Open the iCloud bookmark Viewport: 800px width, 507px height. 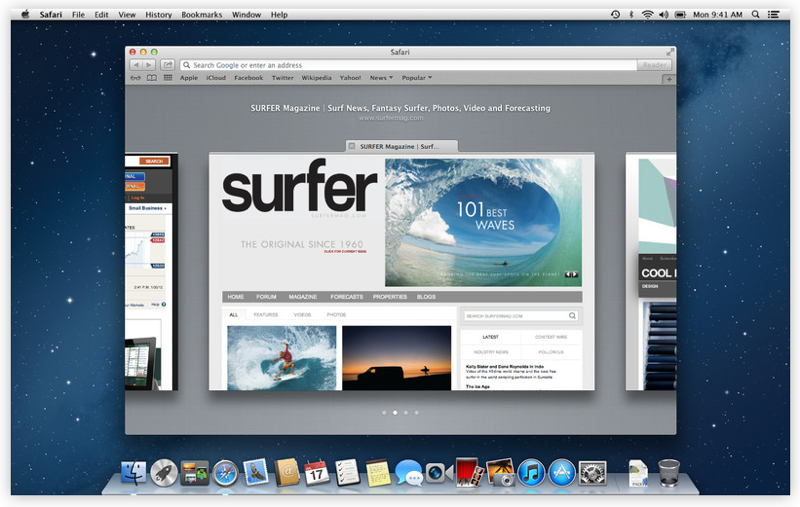click(216, 78)
